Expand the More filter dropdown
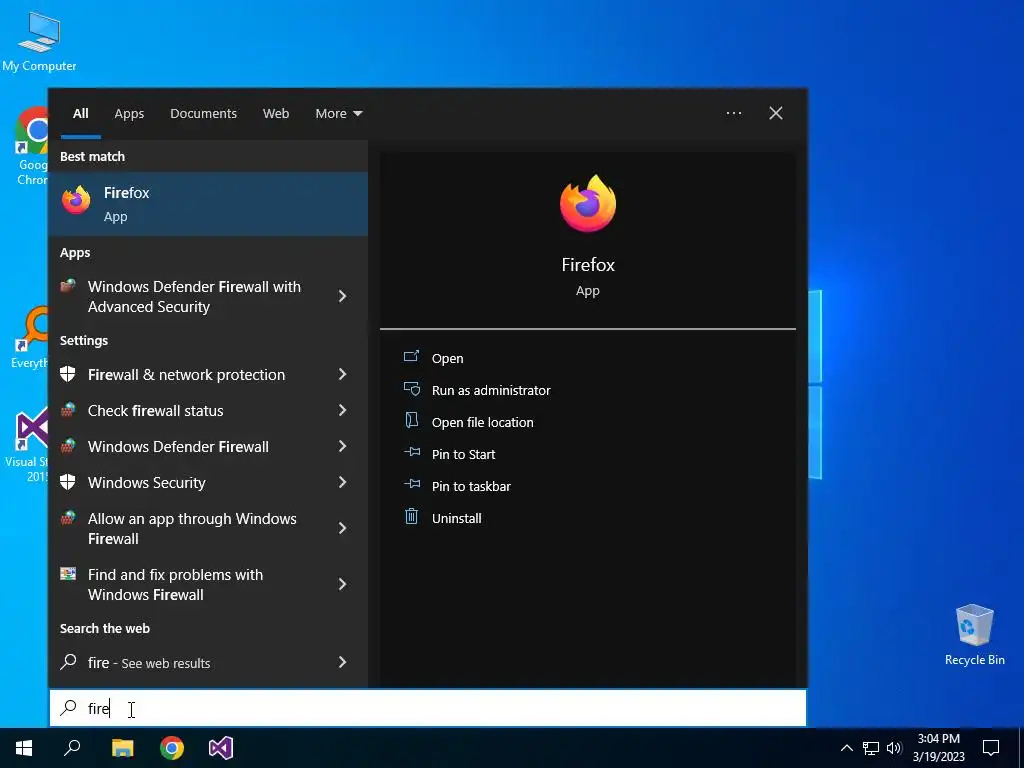 tap(338, 113)
